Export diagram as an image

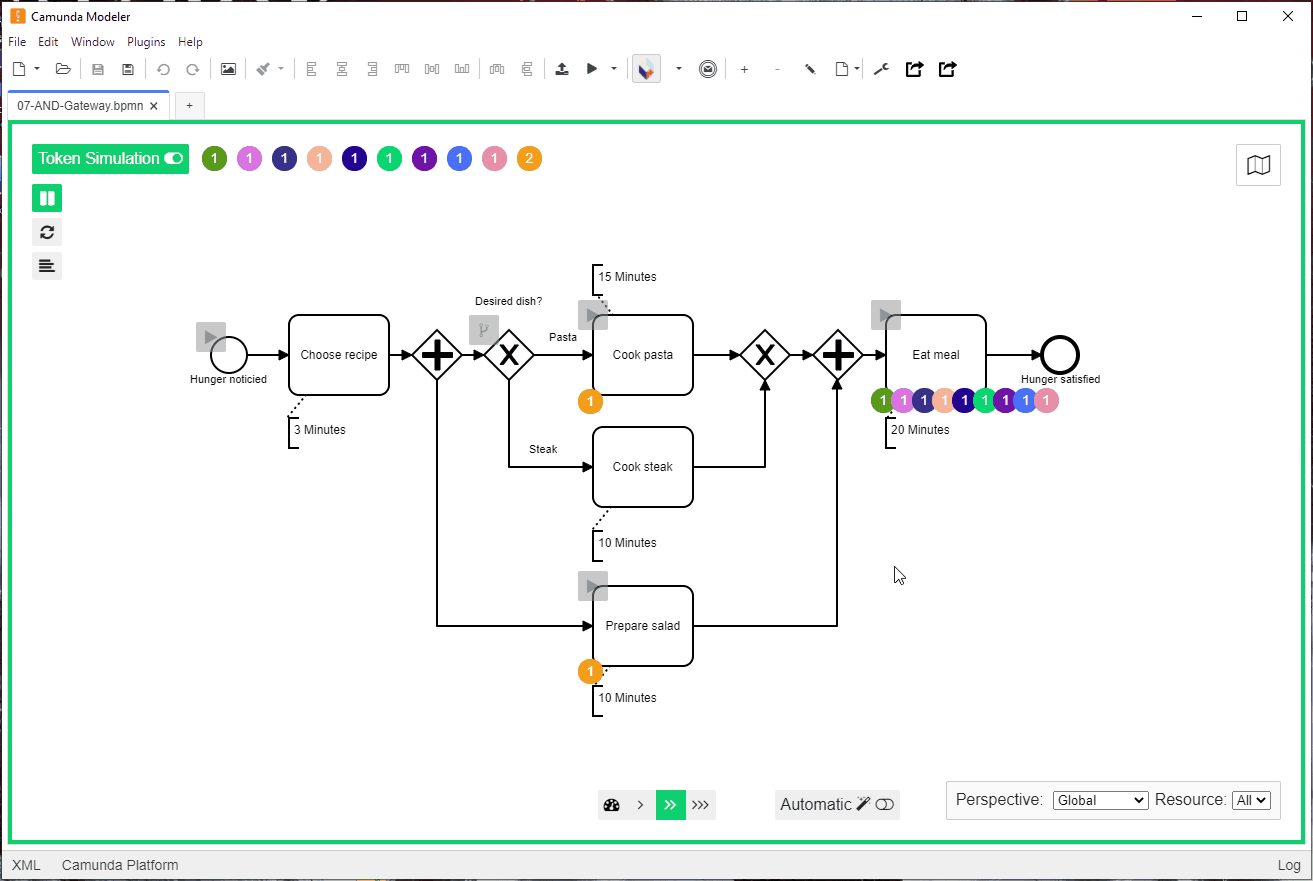click(228, 68)
